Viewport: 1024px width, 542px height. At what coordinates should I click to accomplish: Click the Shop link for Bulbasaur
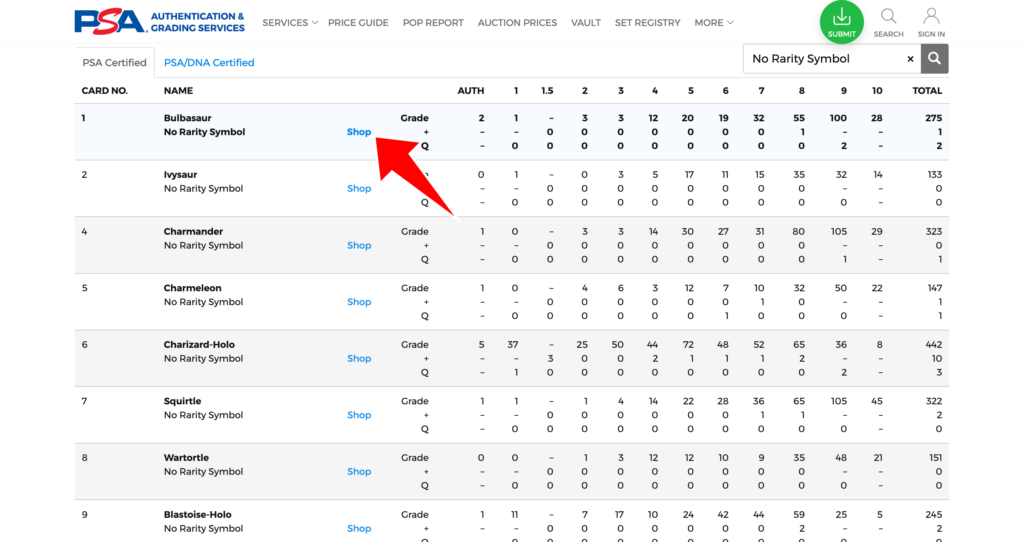(359, 132)
